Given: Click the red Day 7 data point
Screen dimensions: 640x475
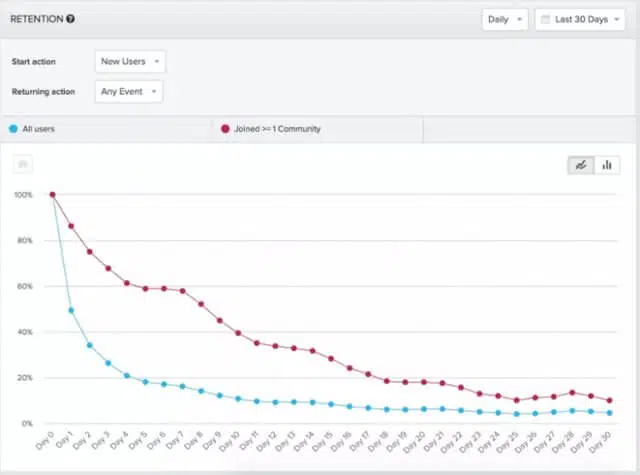Looking at the screenshot, I should tap(182, 291).
